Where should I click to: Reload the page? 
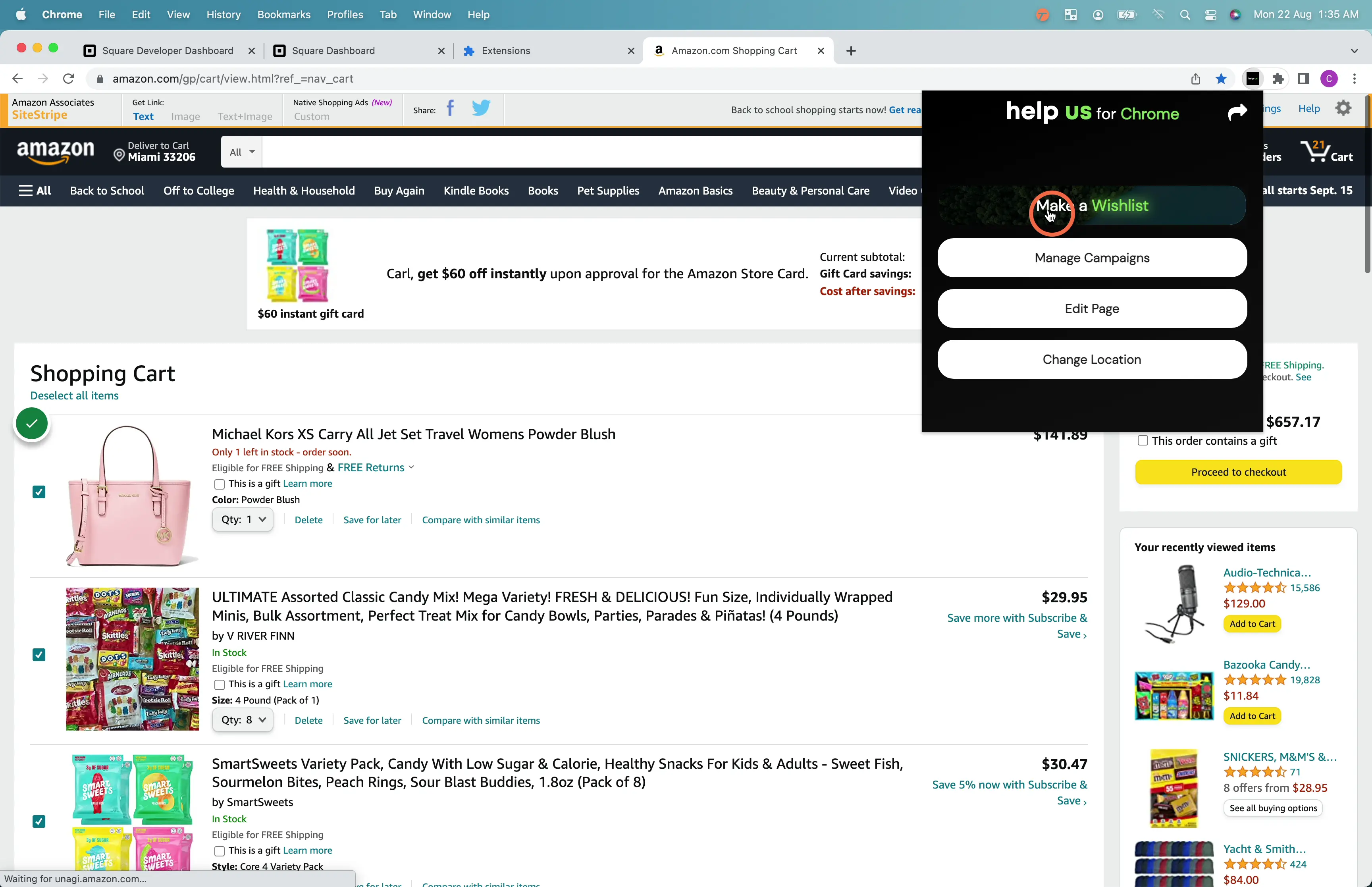pos(69,79)
